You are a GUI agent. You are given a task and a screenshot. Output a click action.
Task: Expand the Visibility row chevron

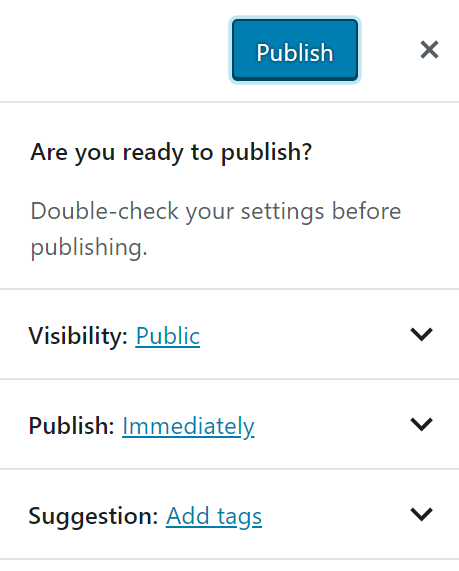[421, 334]
